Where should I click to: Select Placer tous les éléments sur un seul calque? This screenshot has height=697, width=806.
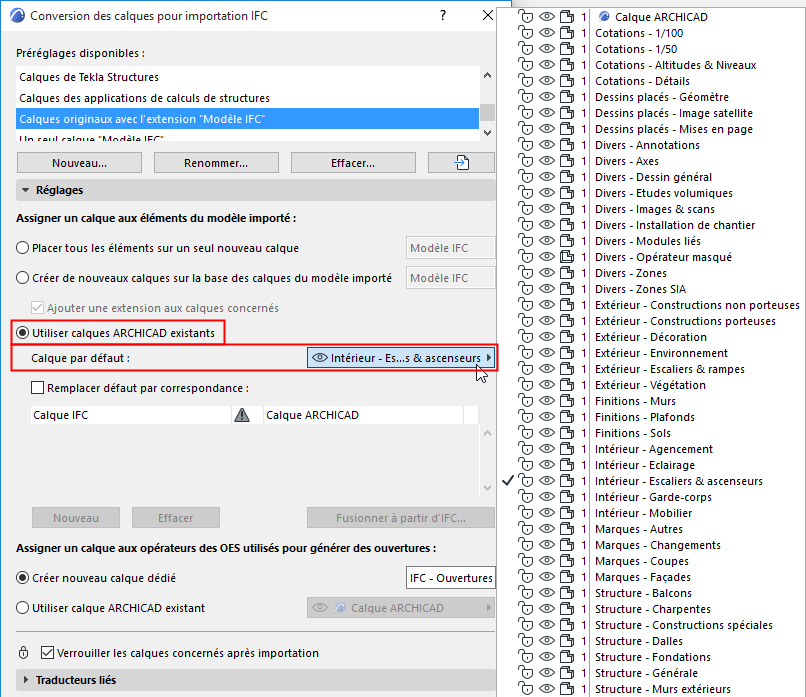point(23,248)
